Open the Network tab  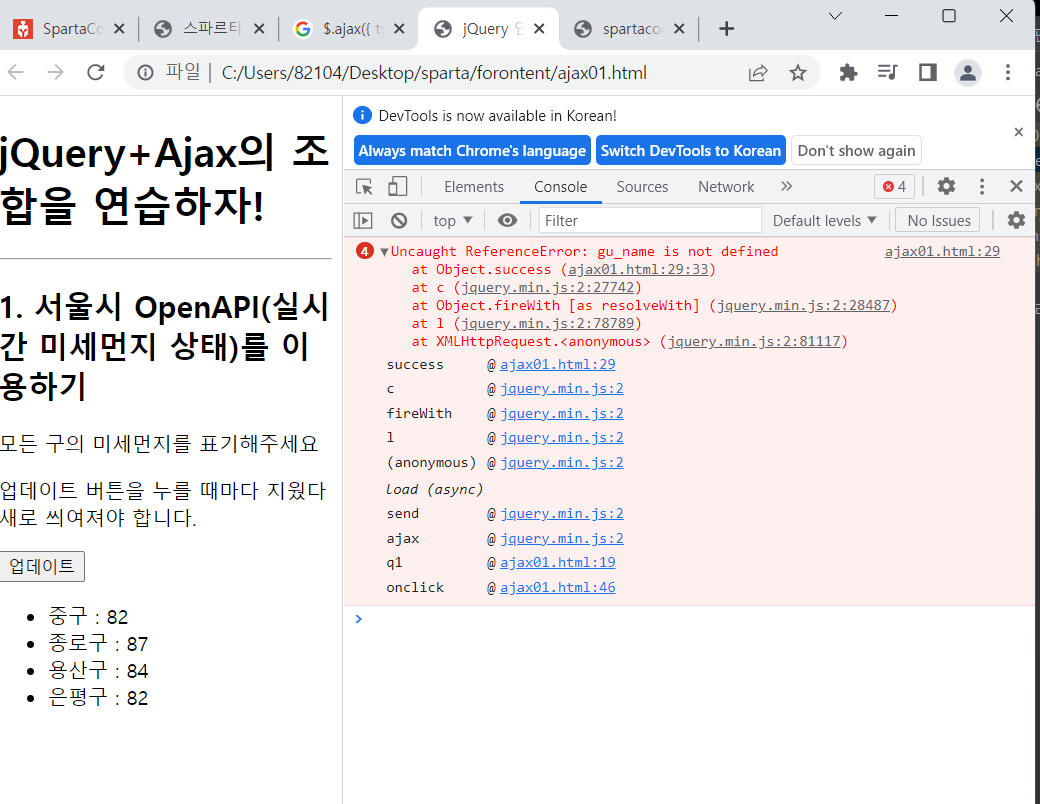tap(726, 187)
